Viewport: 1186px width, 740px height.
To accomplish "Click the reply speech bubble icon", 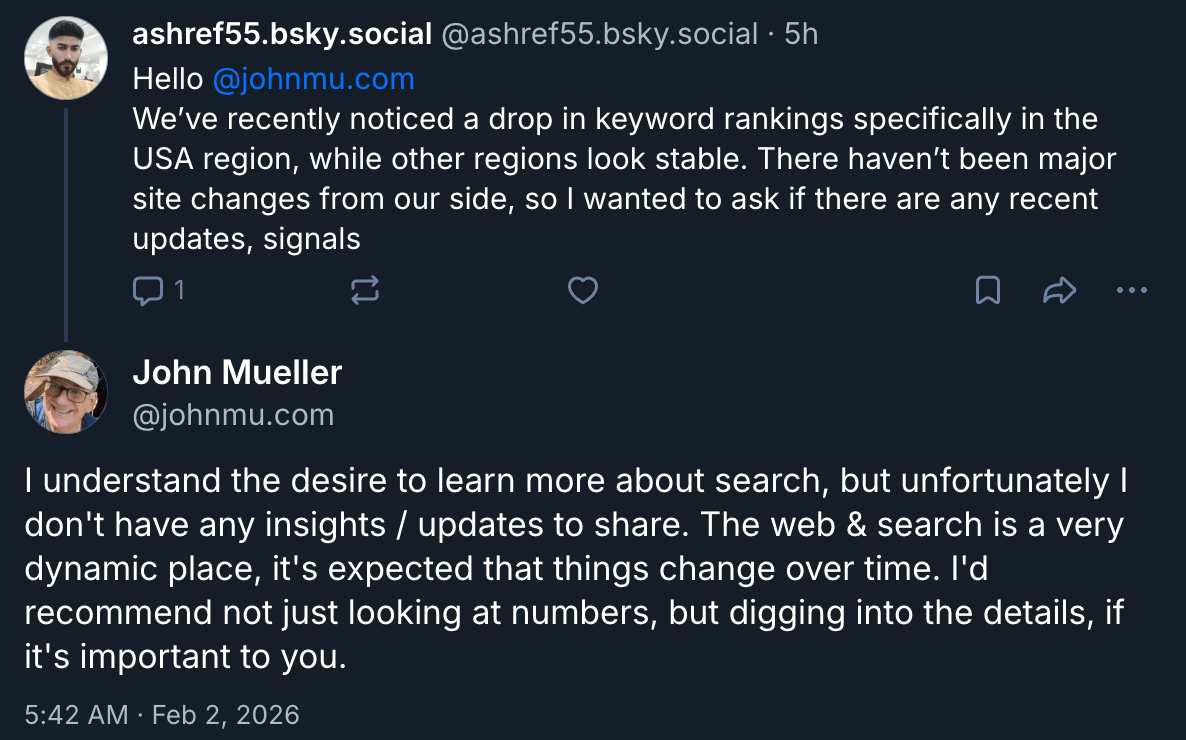I will coord(147,291).
